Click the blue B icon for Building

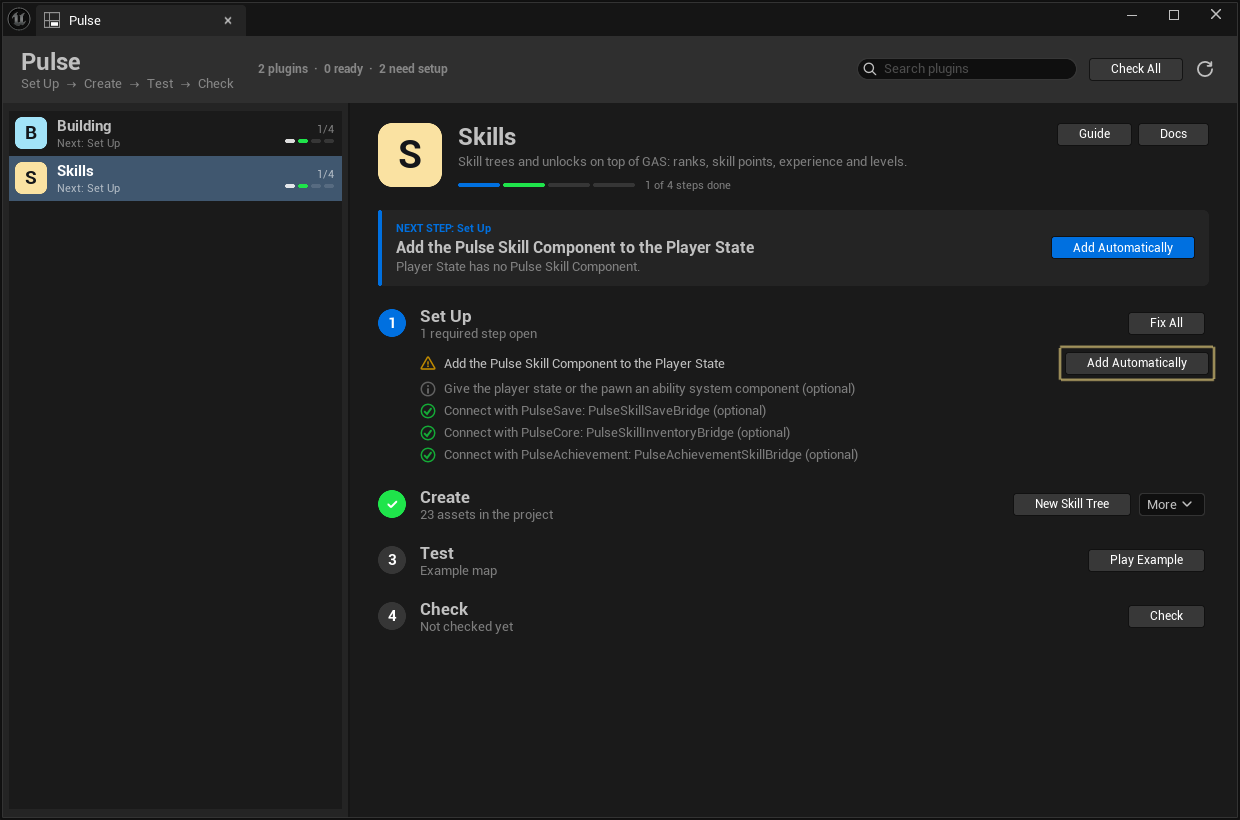[x=31, y=133]
